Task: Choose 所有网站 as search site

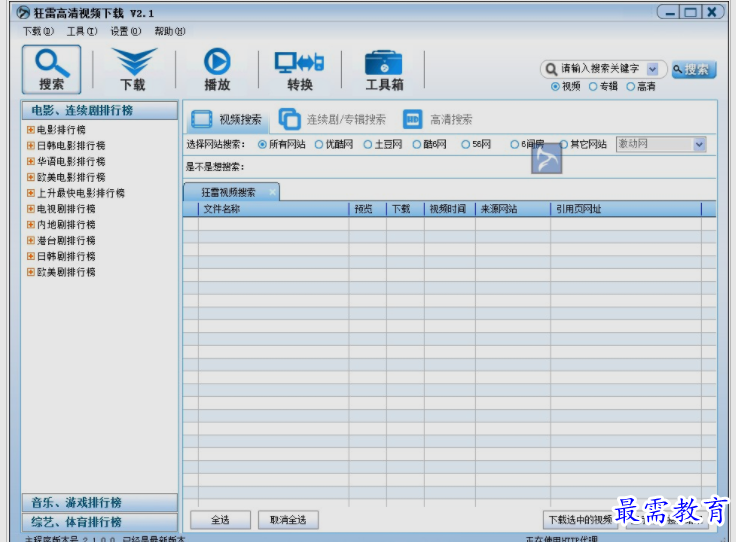Action: pyautogui.click(x=262, y=145)
